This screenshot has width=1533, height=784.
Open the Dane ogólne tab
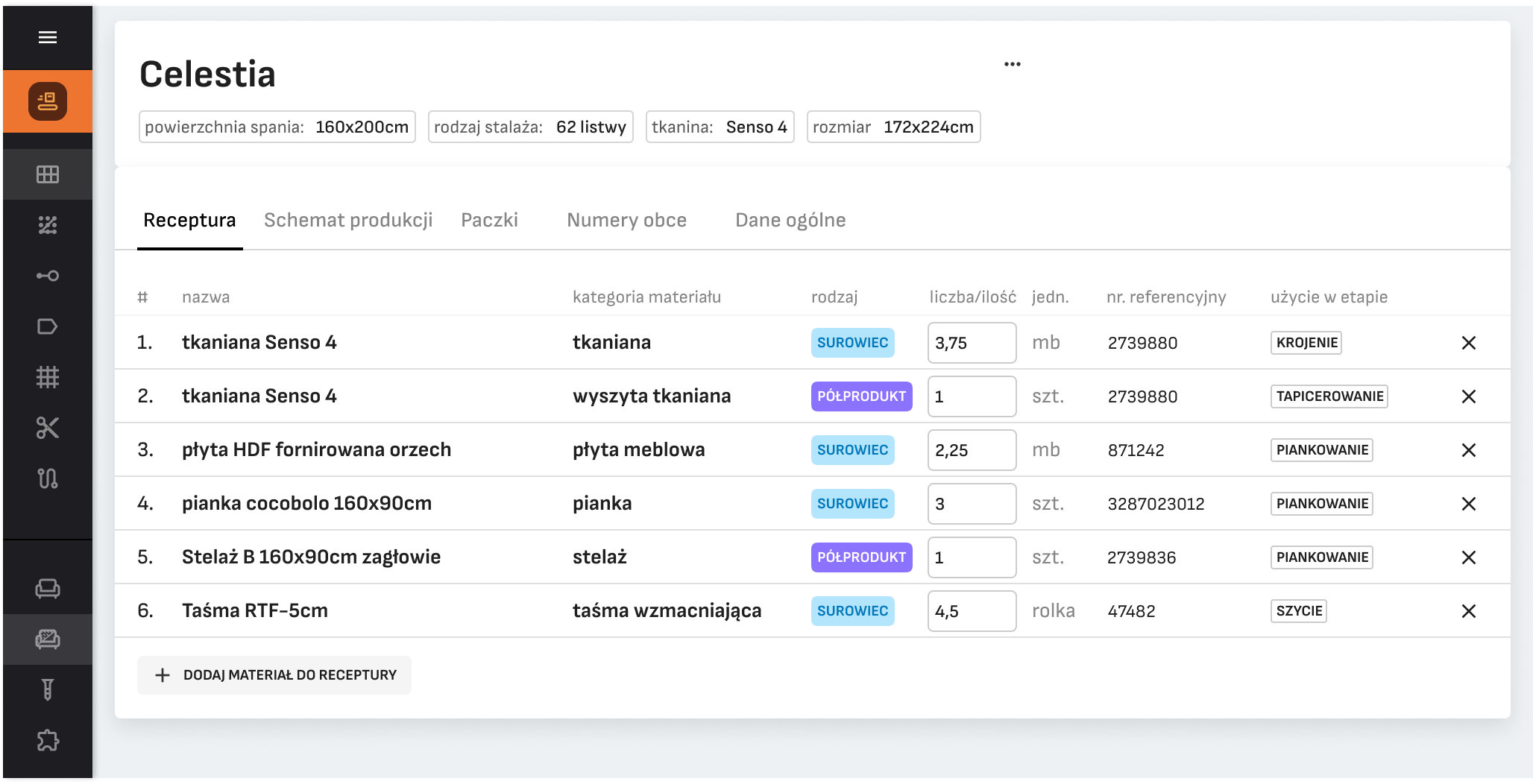point(790,220)
